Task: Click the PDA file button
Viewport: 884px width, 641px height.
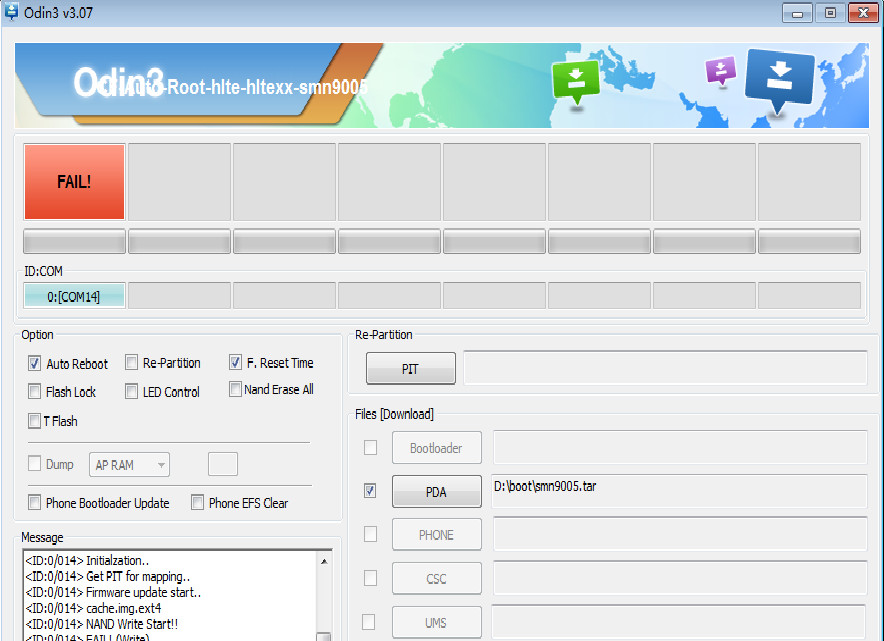Action: [x=436, y=491]
